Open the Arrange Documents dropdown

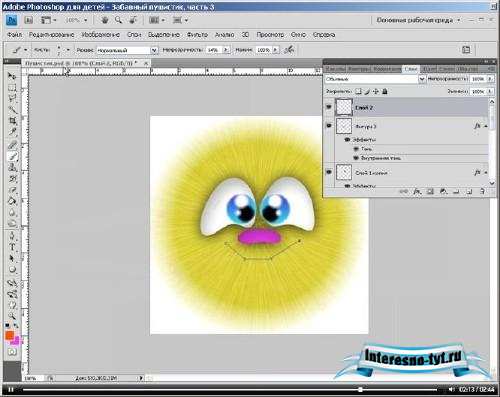tap(157, 20)
